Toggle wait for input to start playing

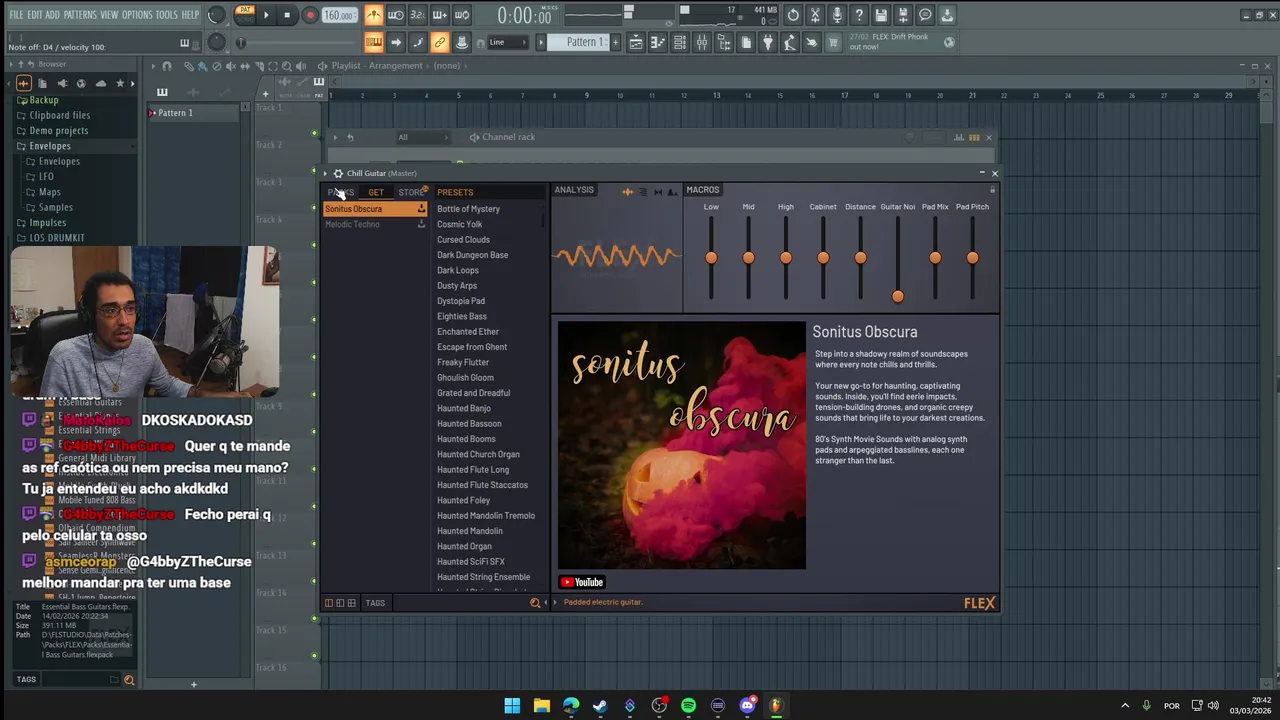pyautogui.click(x=396, y=15)
